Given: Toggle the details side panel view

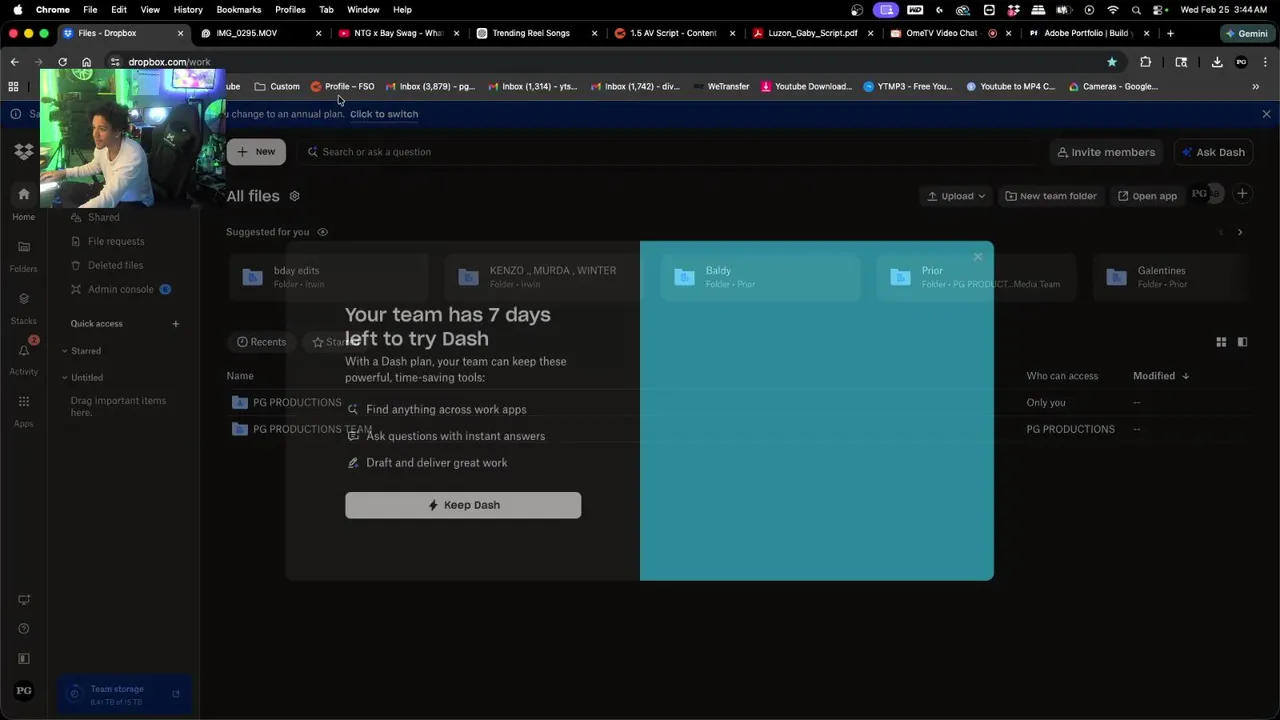Looking at the screenshot, I should click(x=1243, y=342).
